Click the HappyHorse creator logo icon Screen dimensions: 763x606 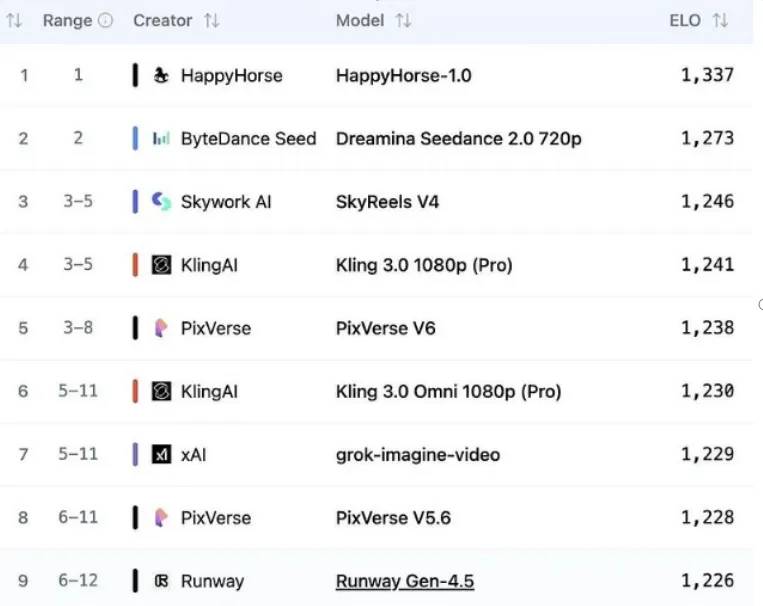[x=161, y=75]
